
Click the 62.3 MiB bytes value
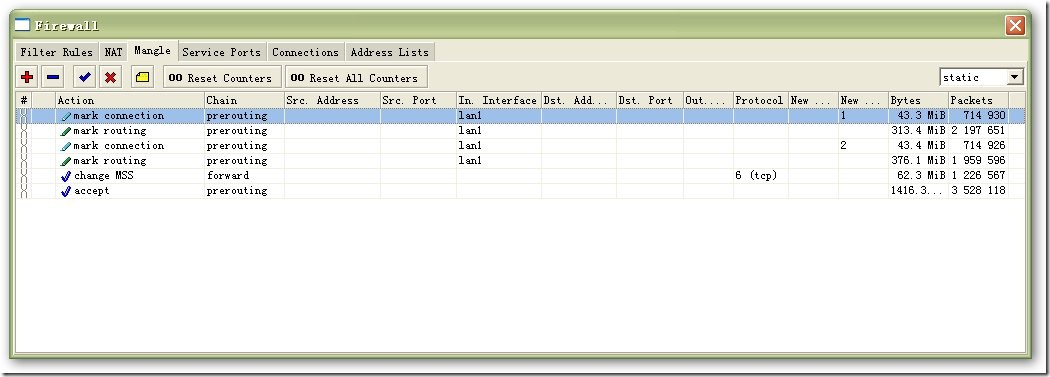point(921,175)
